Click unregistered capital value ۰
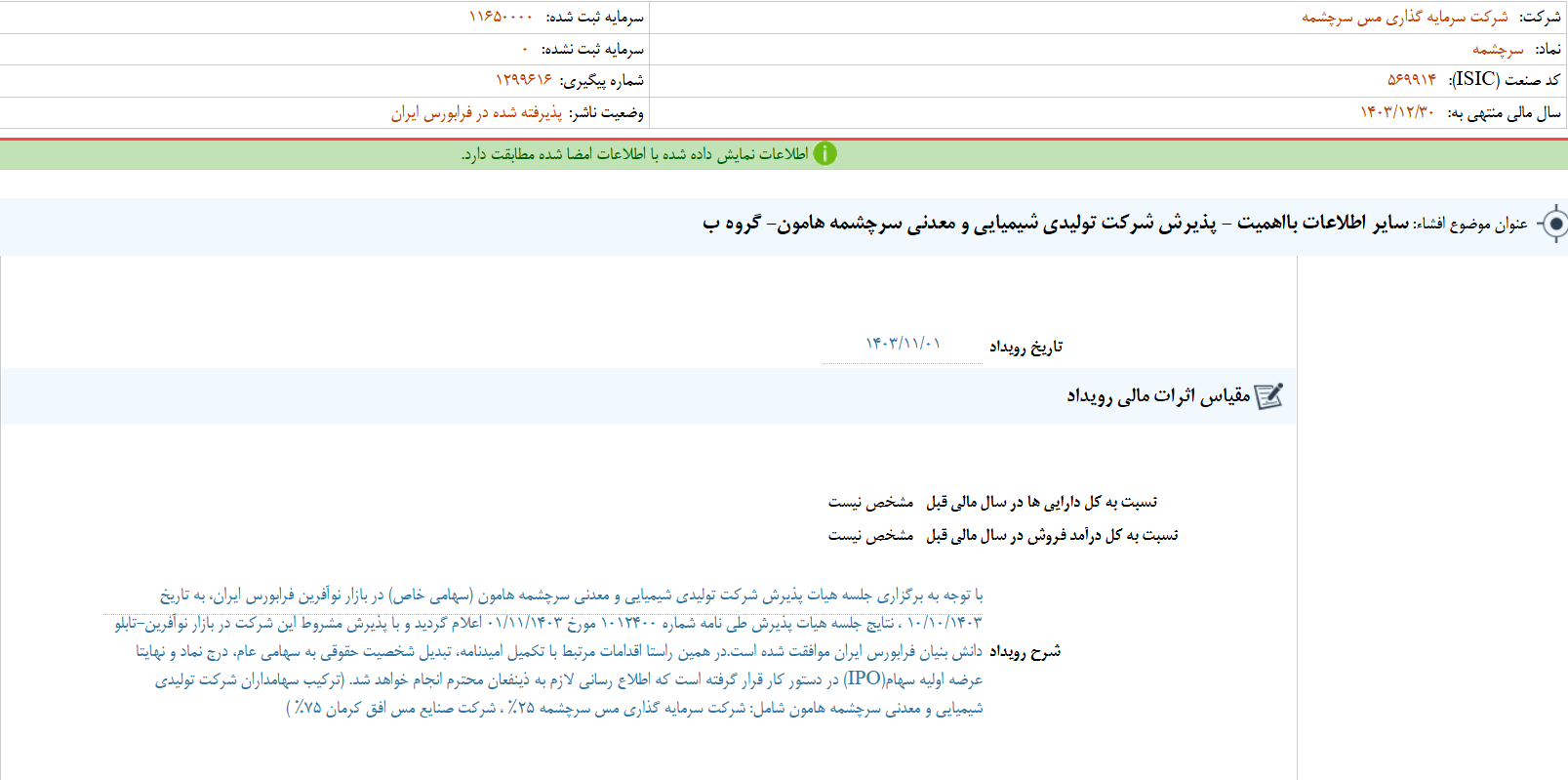 tap(525, 49)
